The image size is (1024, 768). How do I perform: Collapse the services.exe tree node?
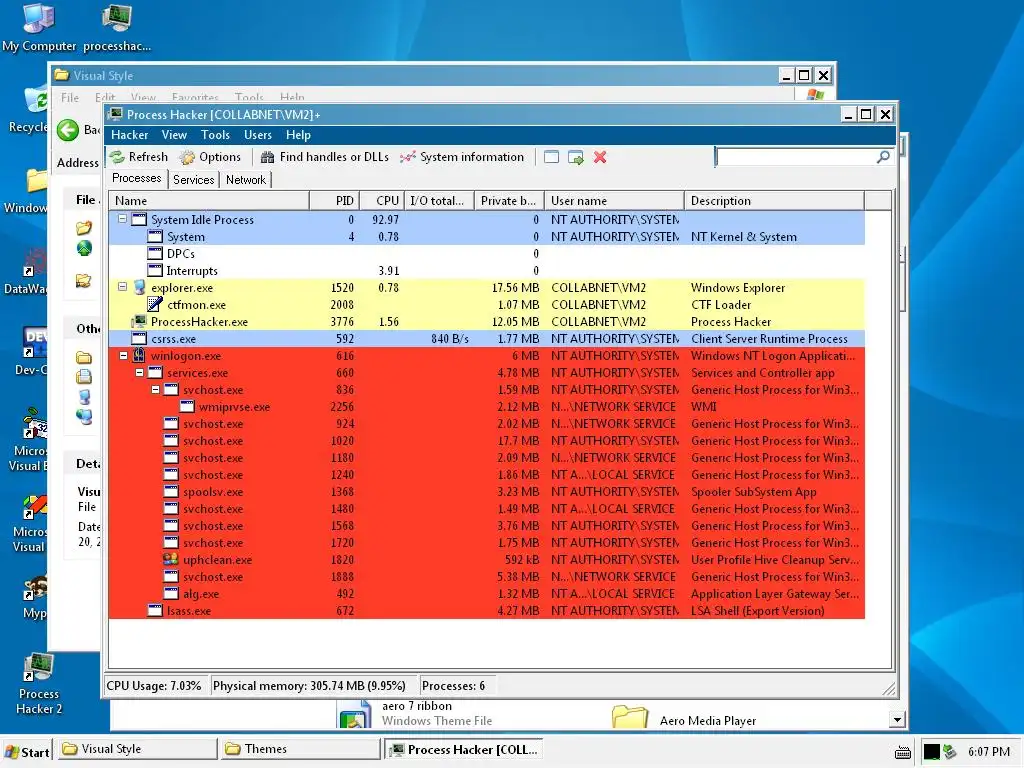click(x=139, y=373)
